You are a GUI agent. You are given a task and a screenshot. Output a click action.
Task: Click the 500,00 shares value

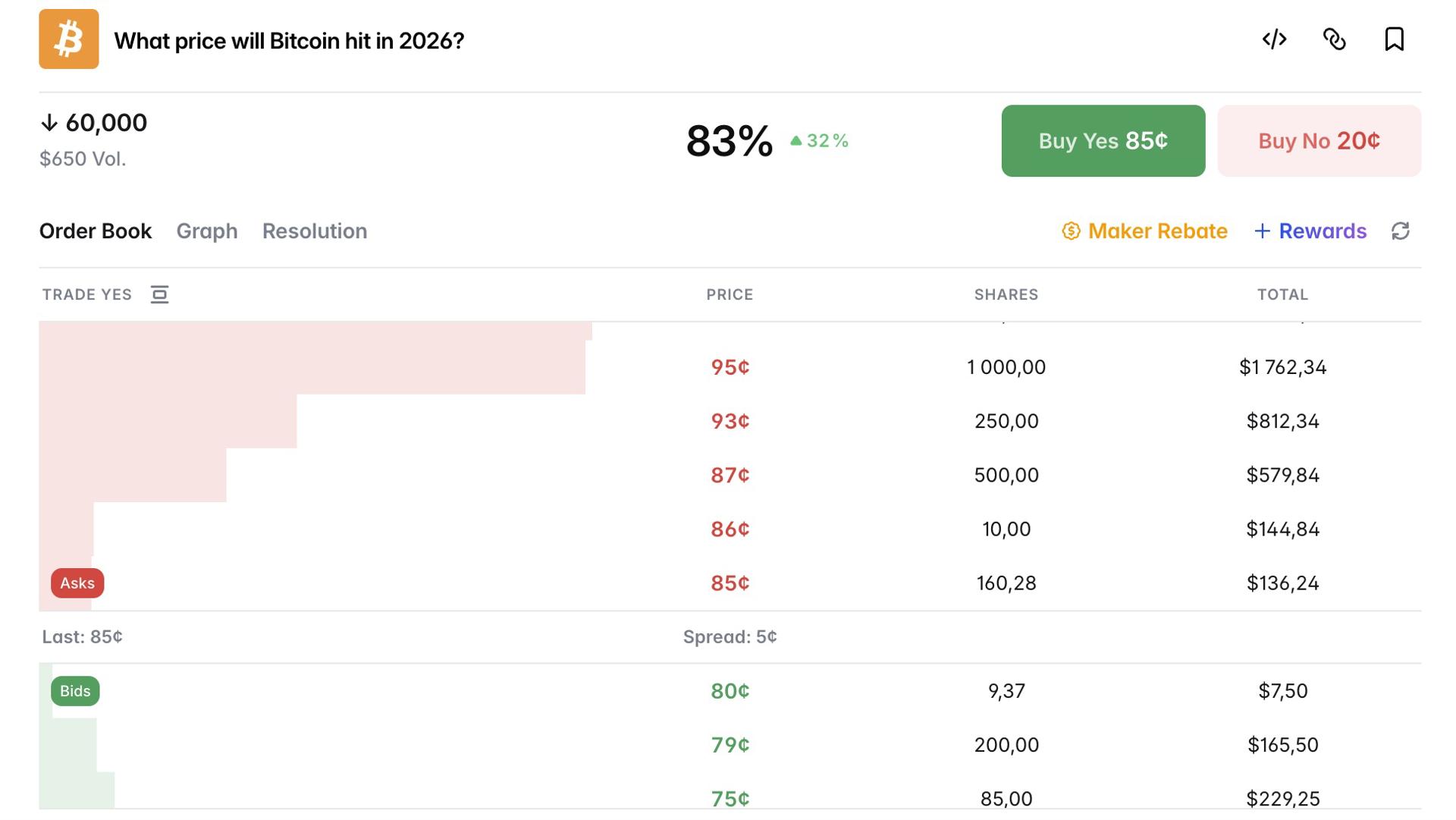click(x=1006, y=475)
